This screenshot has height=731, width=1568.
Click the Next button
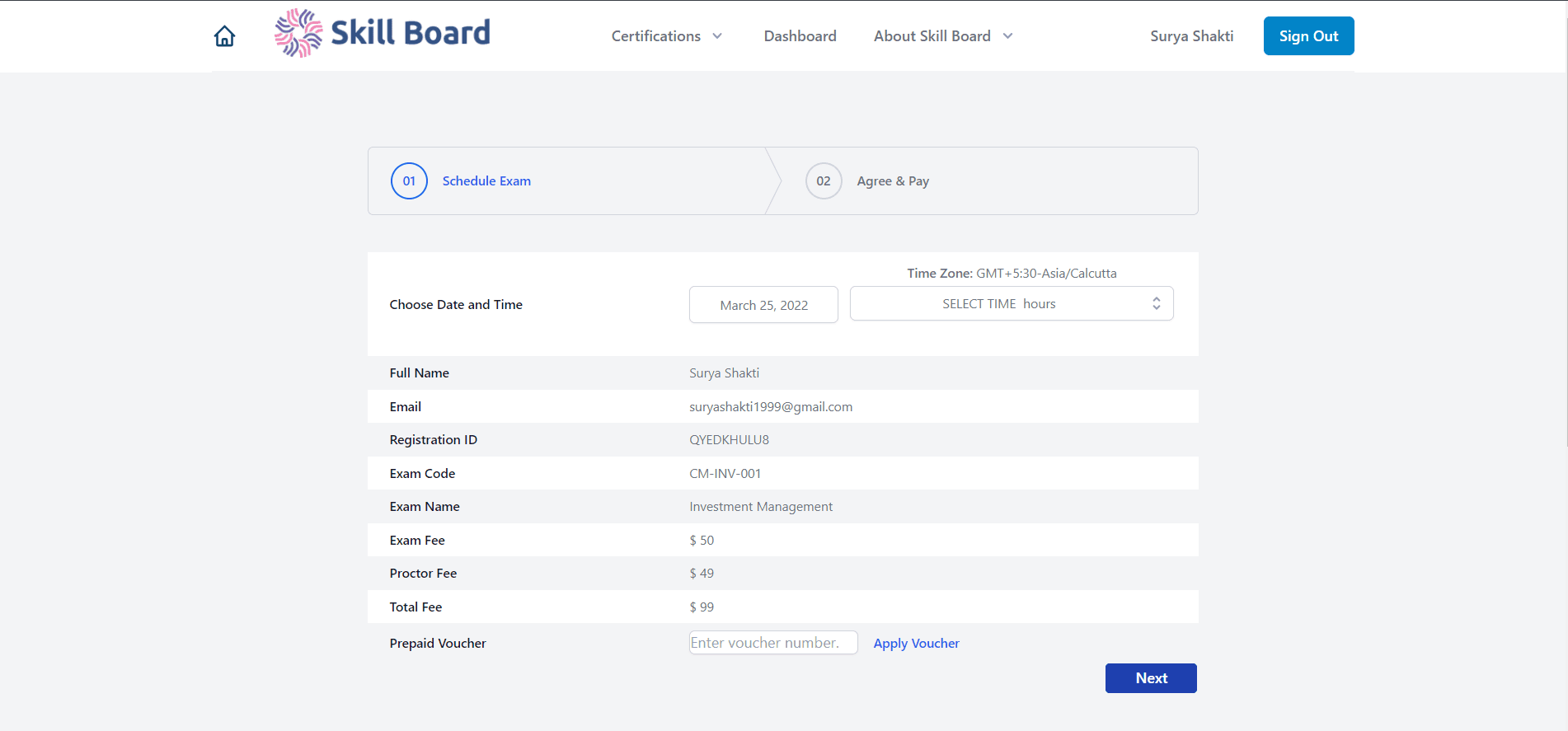(x=1151, y=678)
